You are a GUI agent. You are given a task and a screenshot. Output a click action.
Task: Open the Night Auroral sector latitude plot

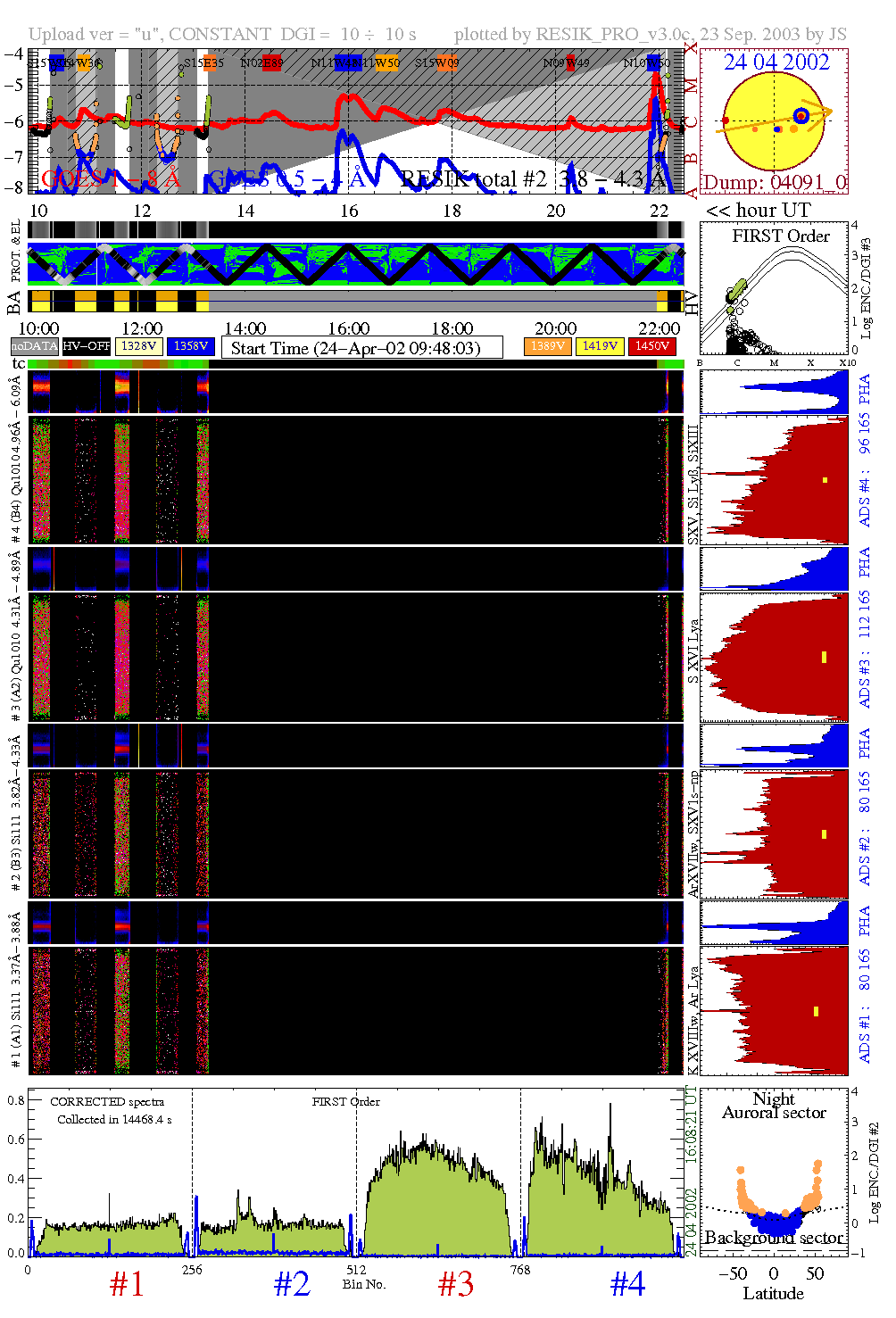point(773,1172)
